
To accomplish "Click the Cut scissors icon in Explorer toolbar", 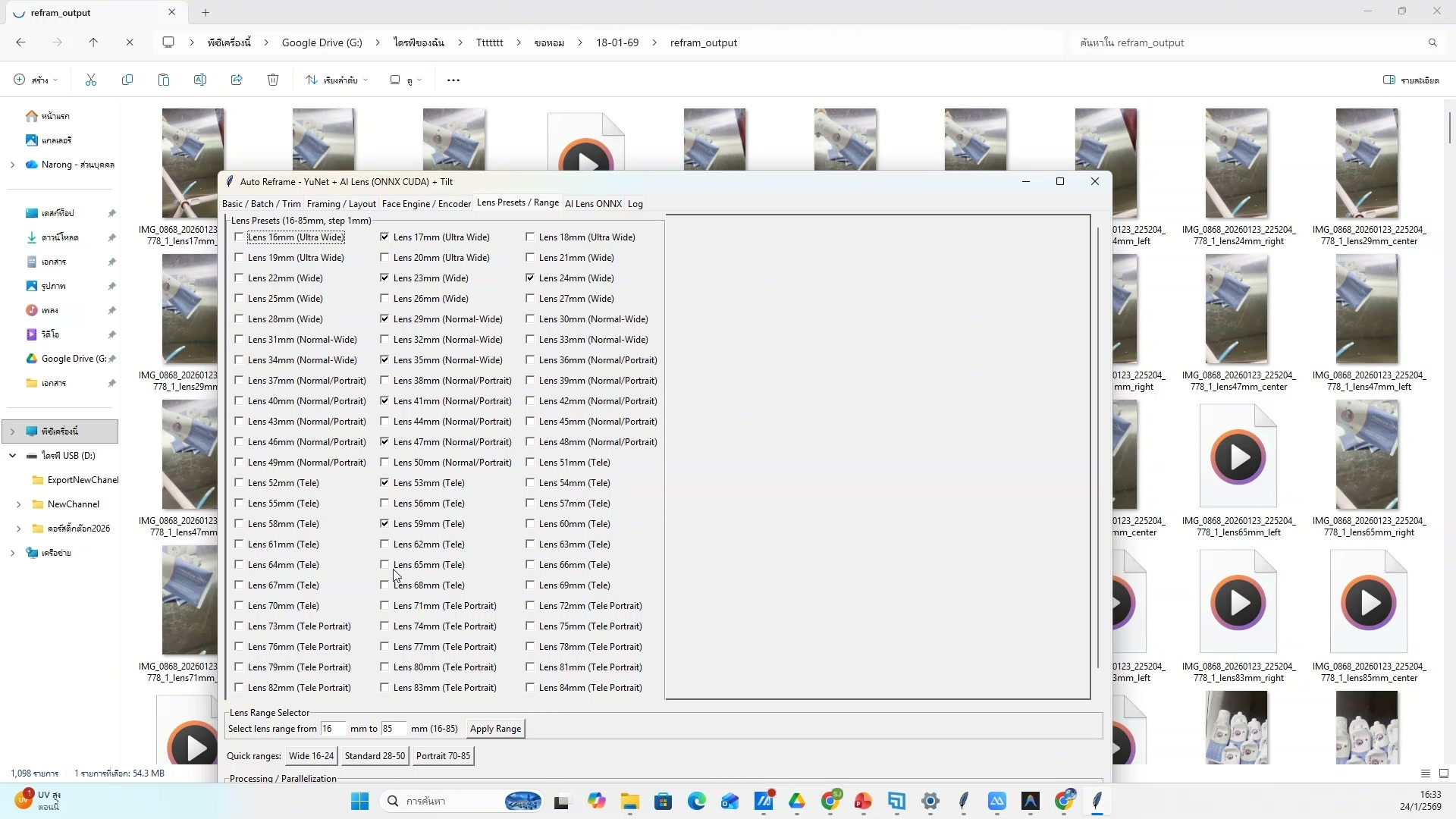I will 91,80.
